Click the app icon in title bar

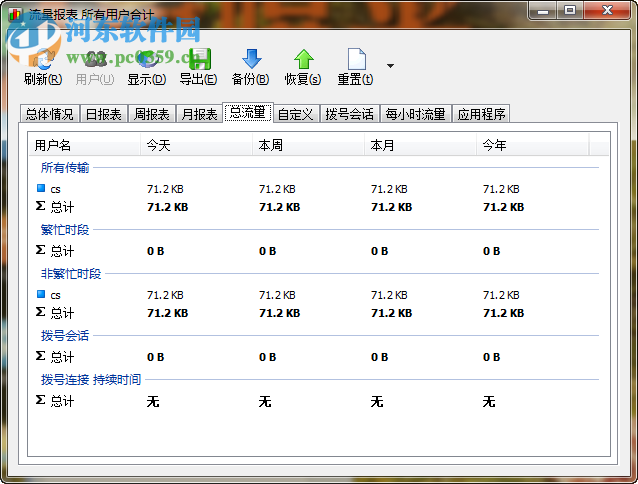pos(15,15)
